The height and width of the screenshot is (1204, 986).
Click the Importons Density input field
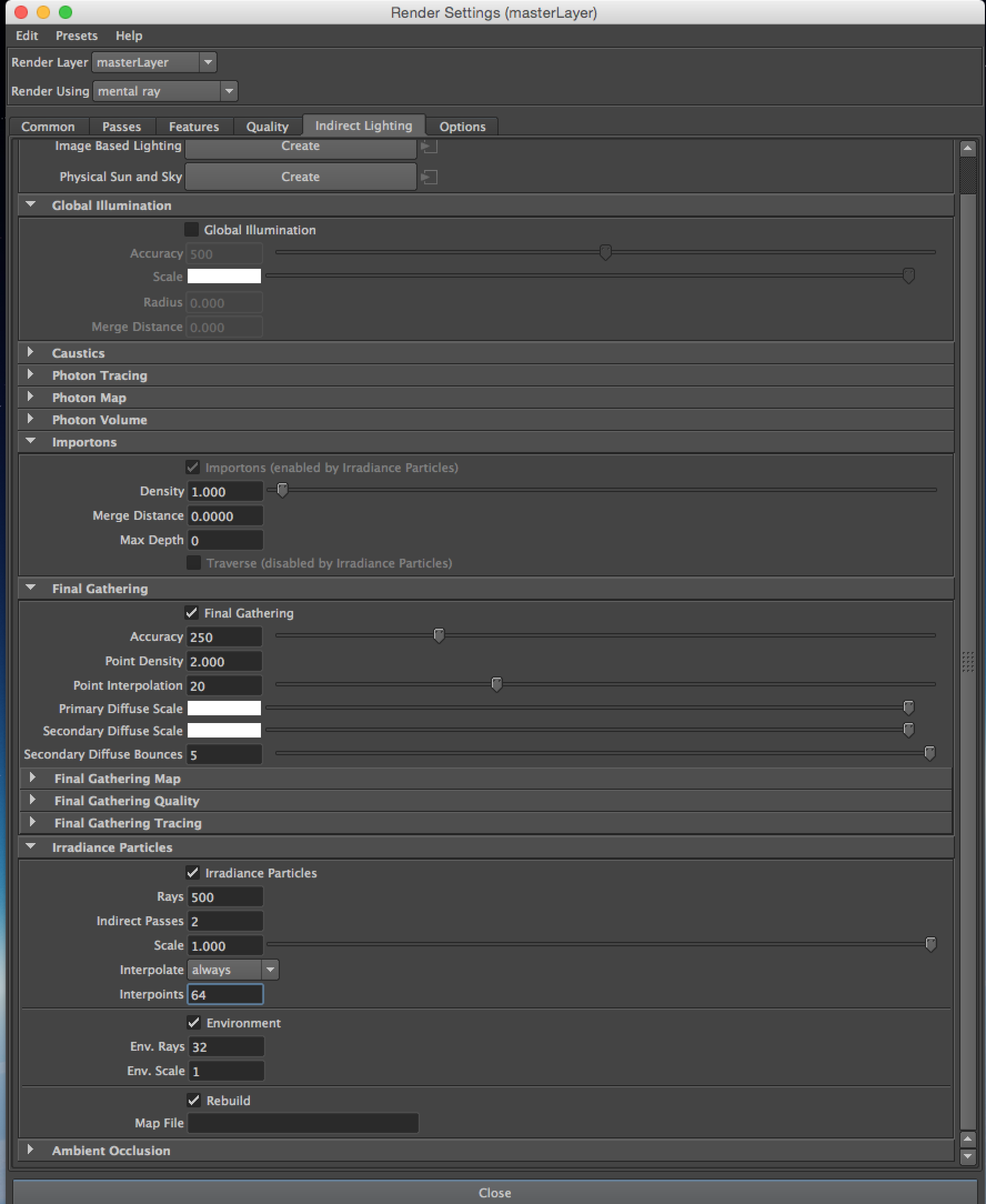click(x=225, y=491)
